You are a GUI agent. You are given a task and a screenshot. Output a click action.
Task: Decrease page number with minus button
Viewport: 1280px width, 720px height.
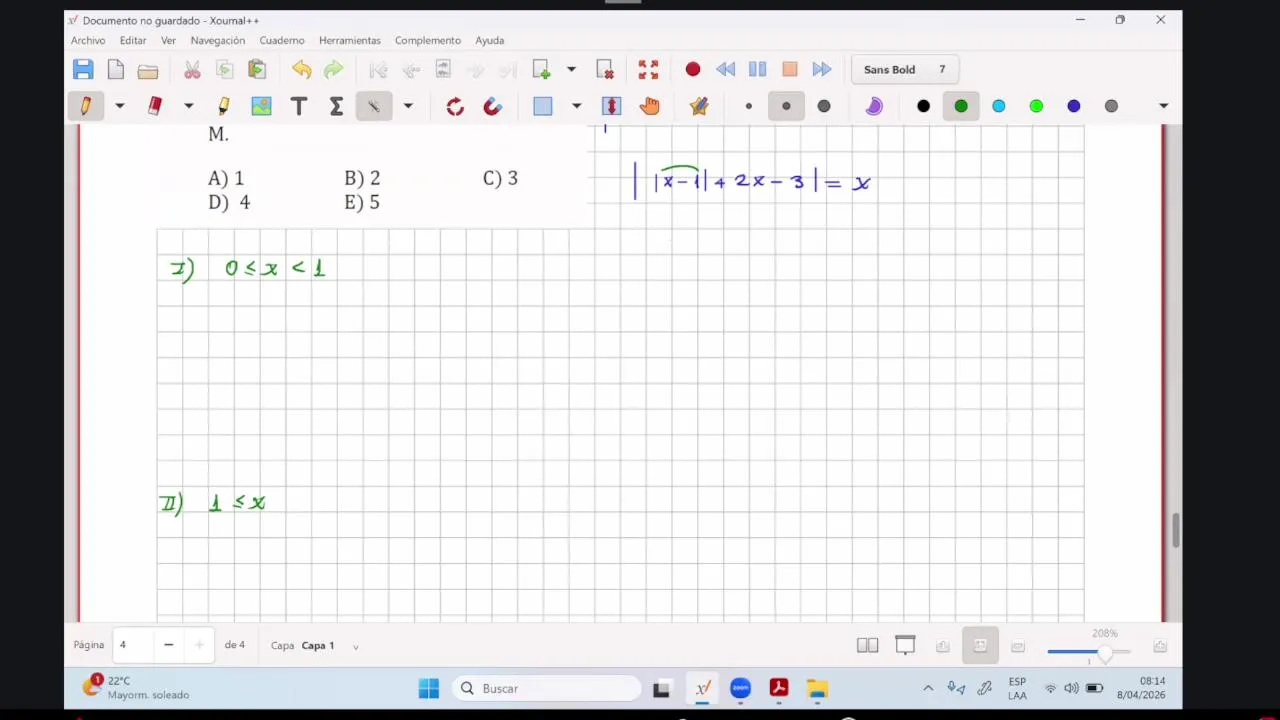tap(168, 645)
